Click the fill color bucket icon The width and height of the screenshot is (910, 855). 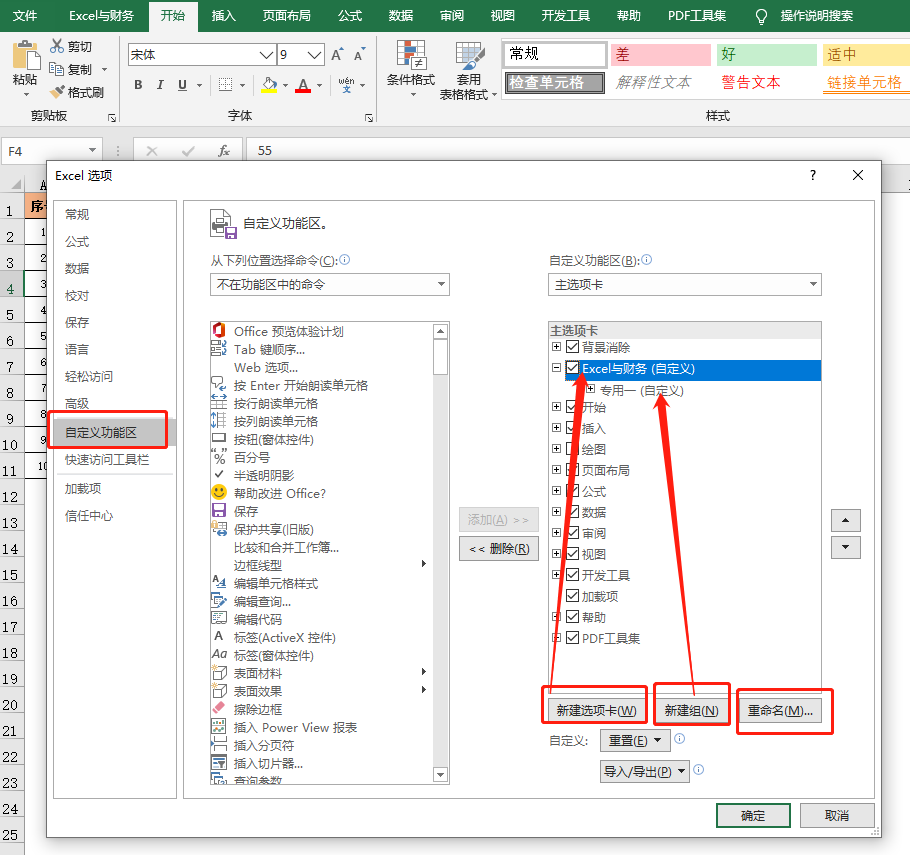coord(269,85)
